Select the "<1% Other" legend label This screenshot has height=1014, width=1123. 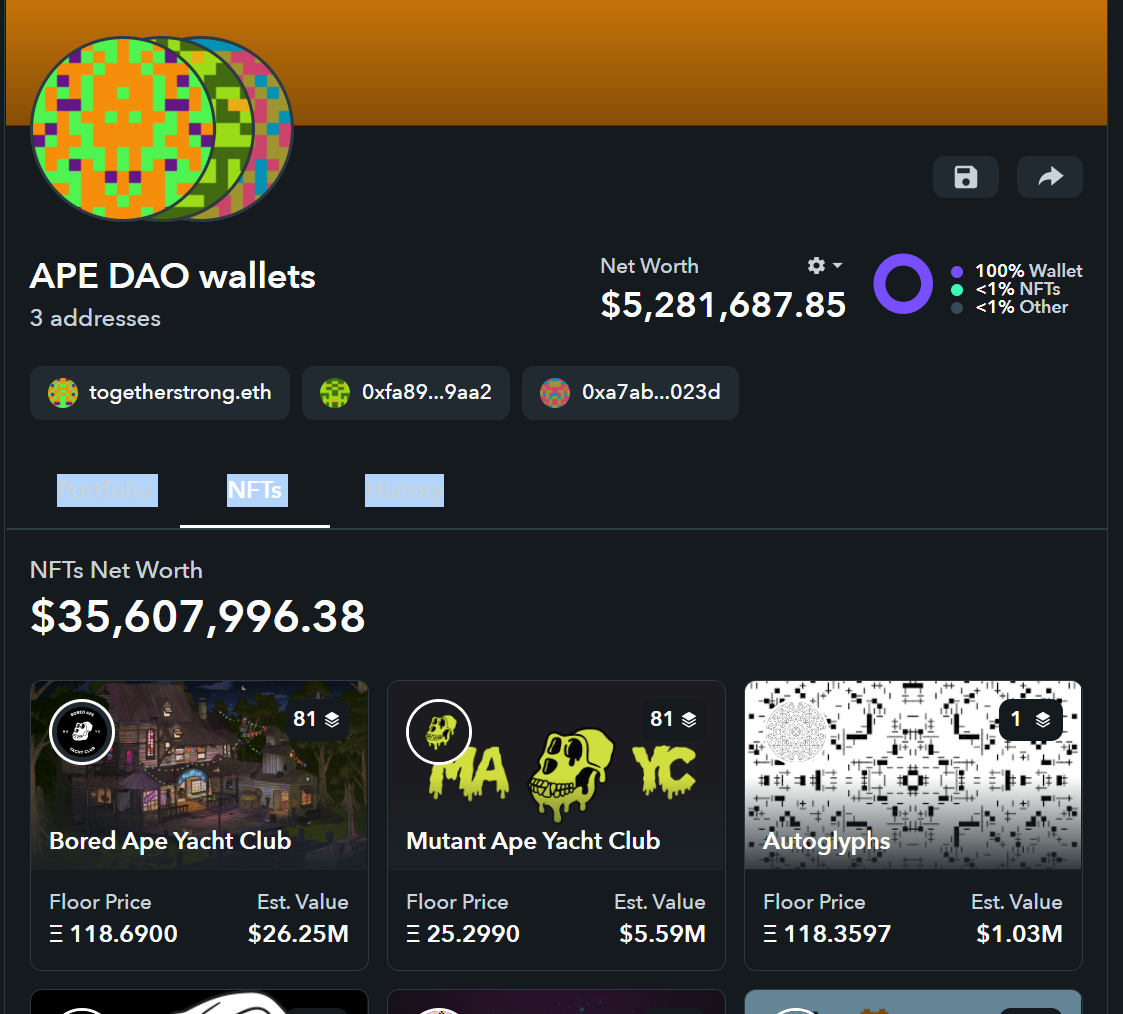coord(1021,307)
